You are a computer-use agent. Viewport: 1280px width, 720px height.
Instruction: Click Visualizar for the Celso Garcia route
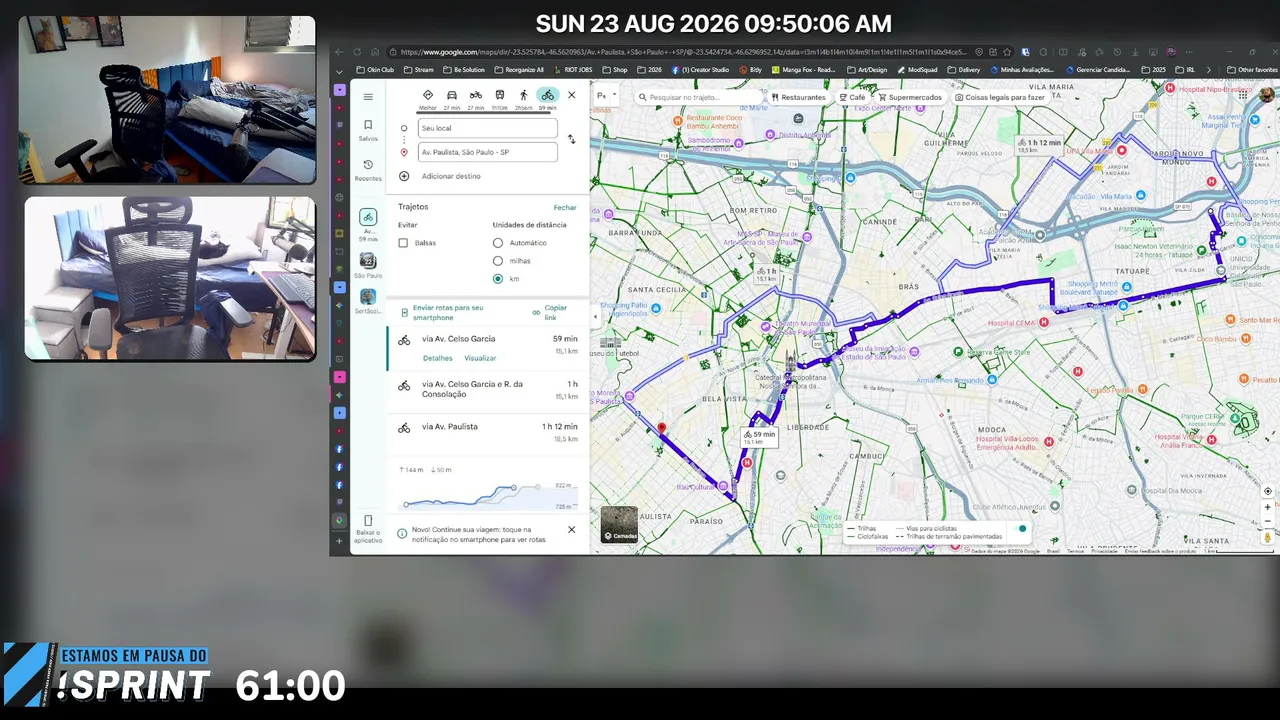coord(480,358)
